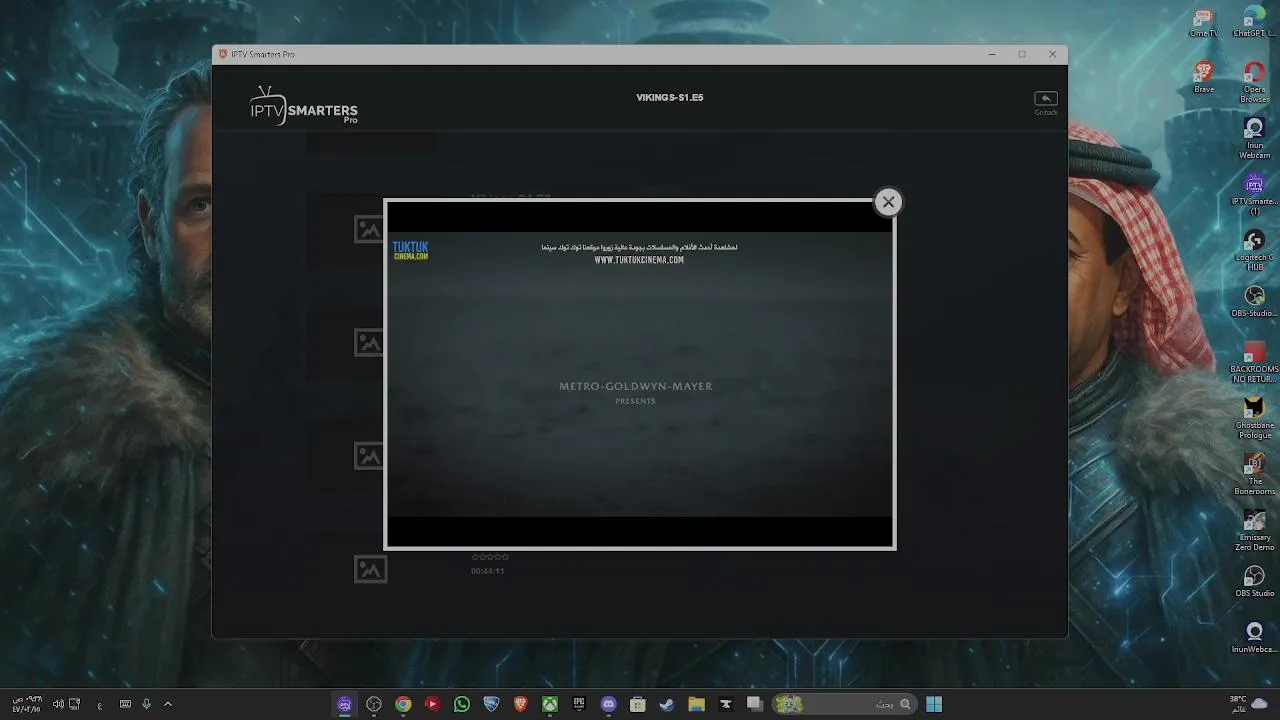Image resolution: width=1280 pixels, height=720 pixels.
Task: Click the microphone tray icon
Action: pos(146,704)
